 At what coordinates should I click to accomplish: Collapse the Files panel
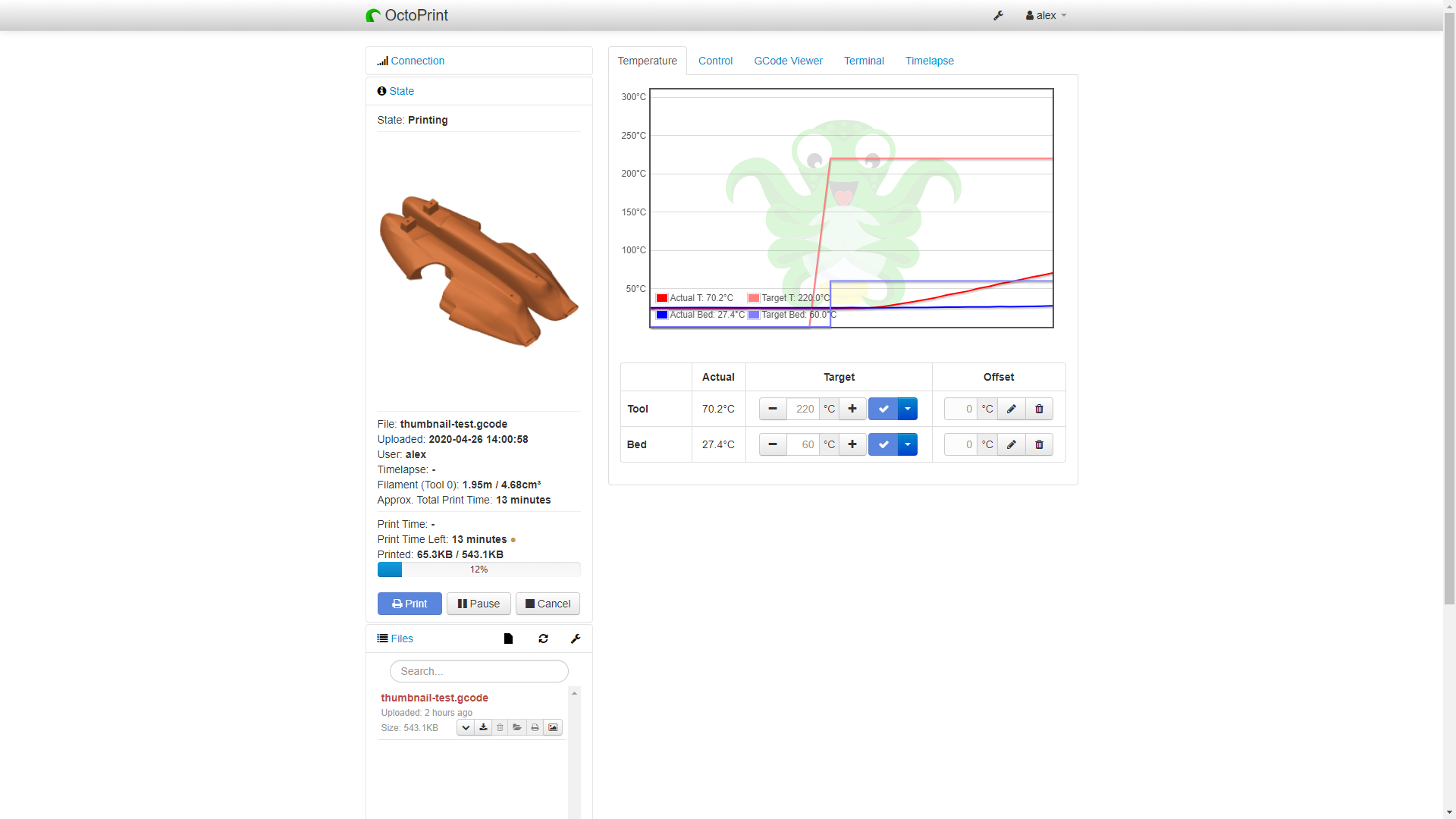pos(401,639)
